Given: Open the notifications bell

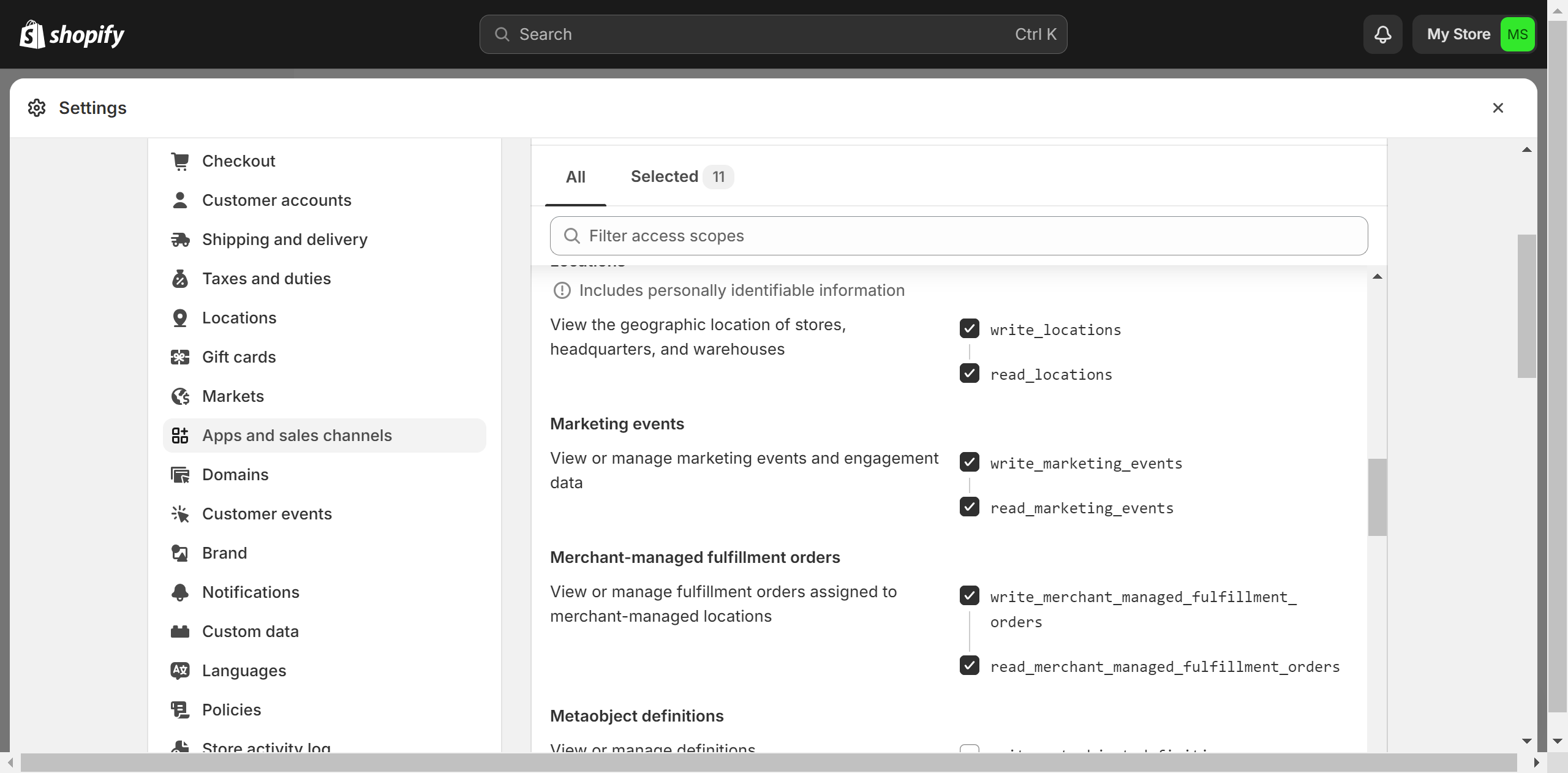Looking at the screenshot, I should tap(1382, 34).
